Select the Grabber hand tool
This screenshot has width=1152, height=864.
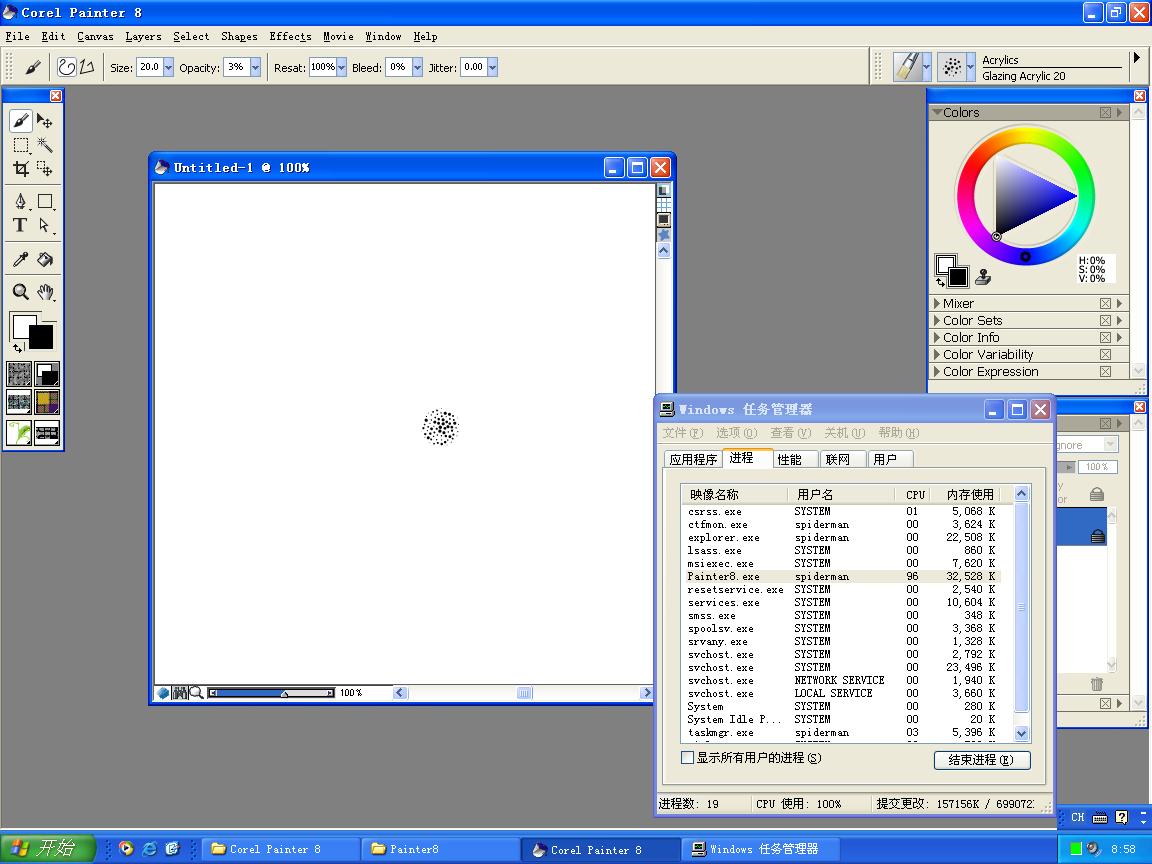point(45,292)
